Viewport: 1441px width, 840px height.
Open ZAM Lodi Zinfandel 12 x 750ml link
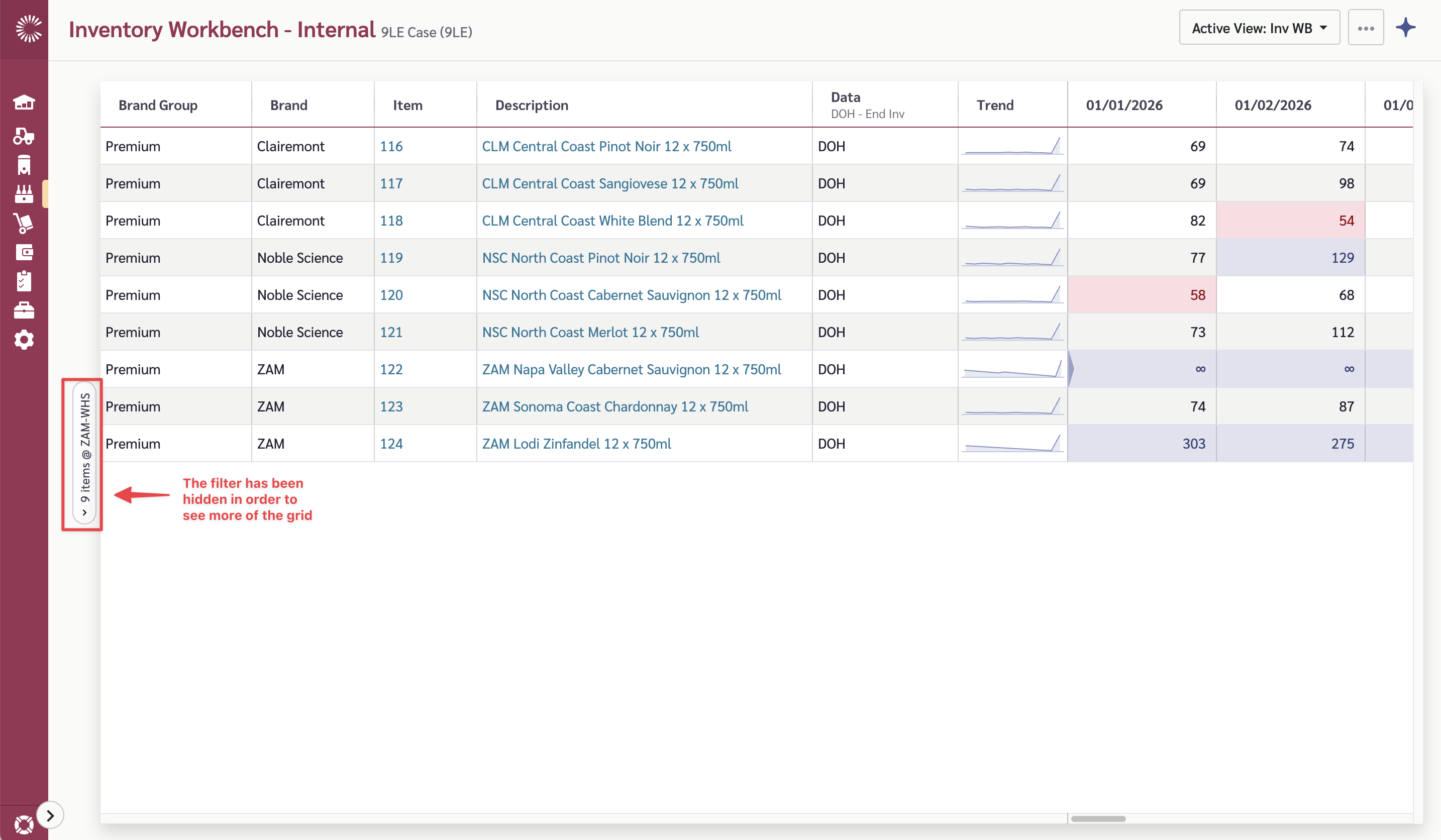point(576,444)
